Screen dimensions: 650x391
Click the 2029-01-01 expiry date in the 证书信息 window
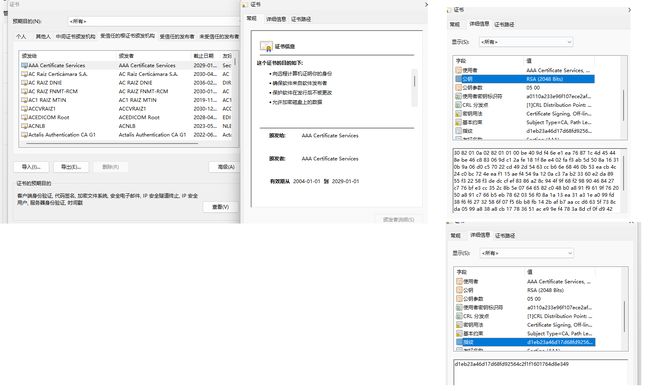[x=345, y=182]
